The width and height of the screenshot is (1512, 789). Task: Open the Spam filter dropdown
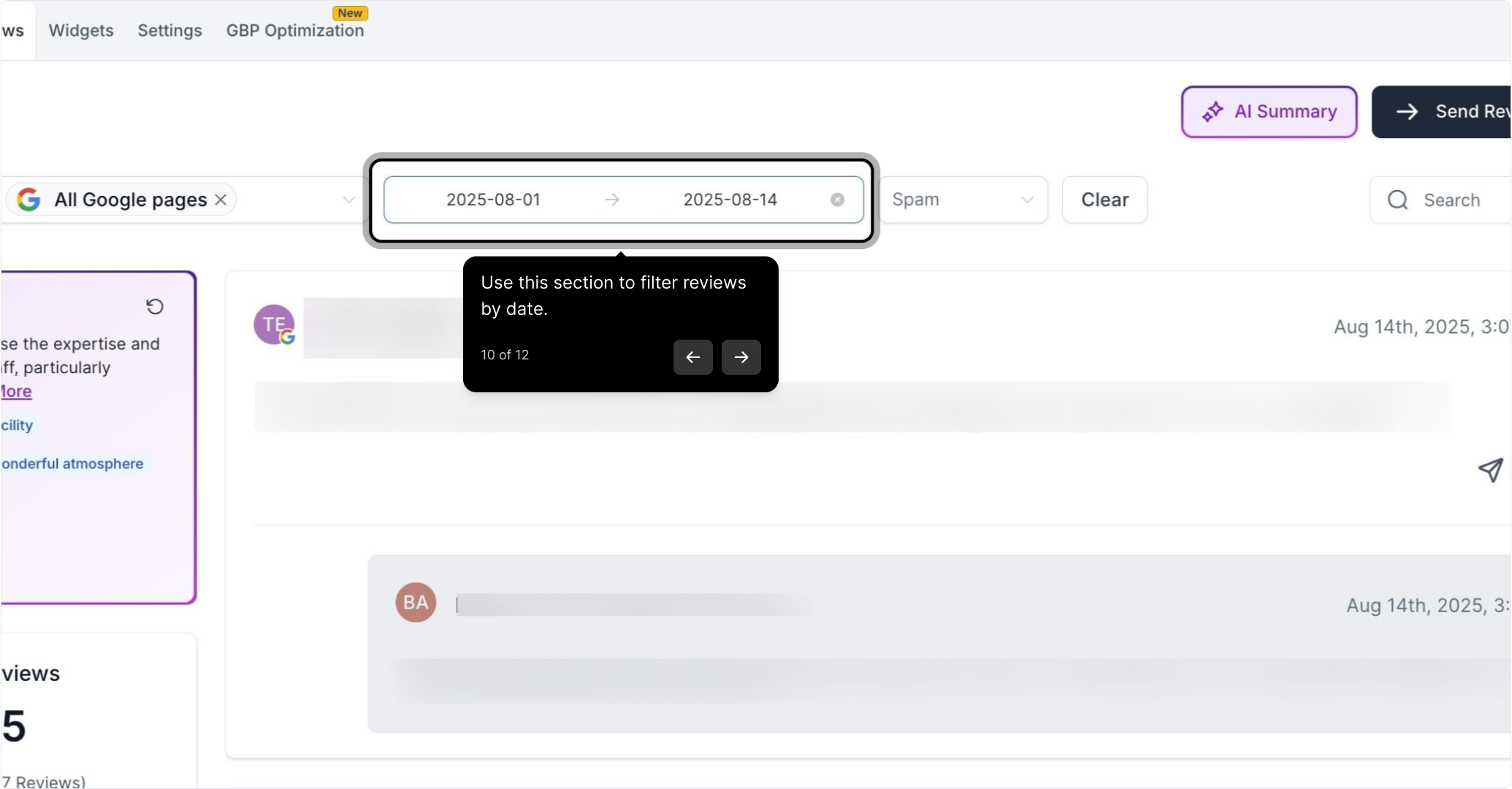[x=963, y=199]
